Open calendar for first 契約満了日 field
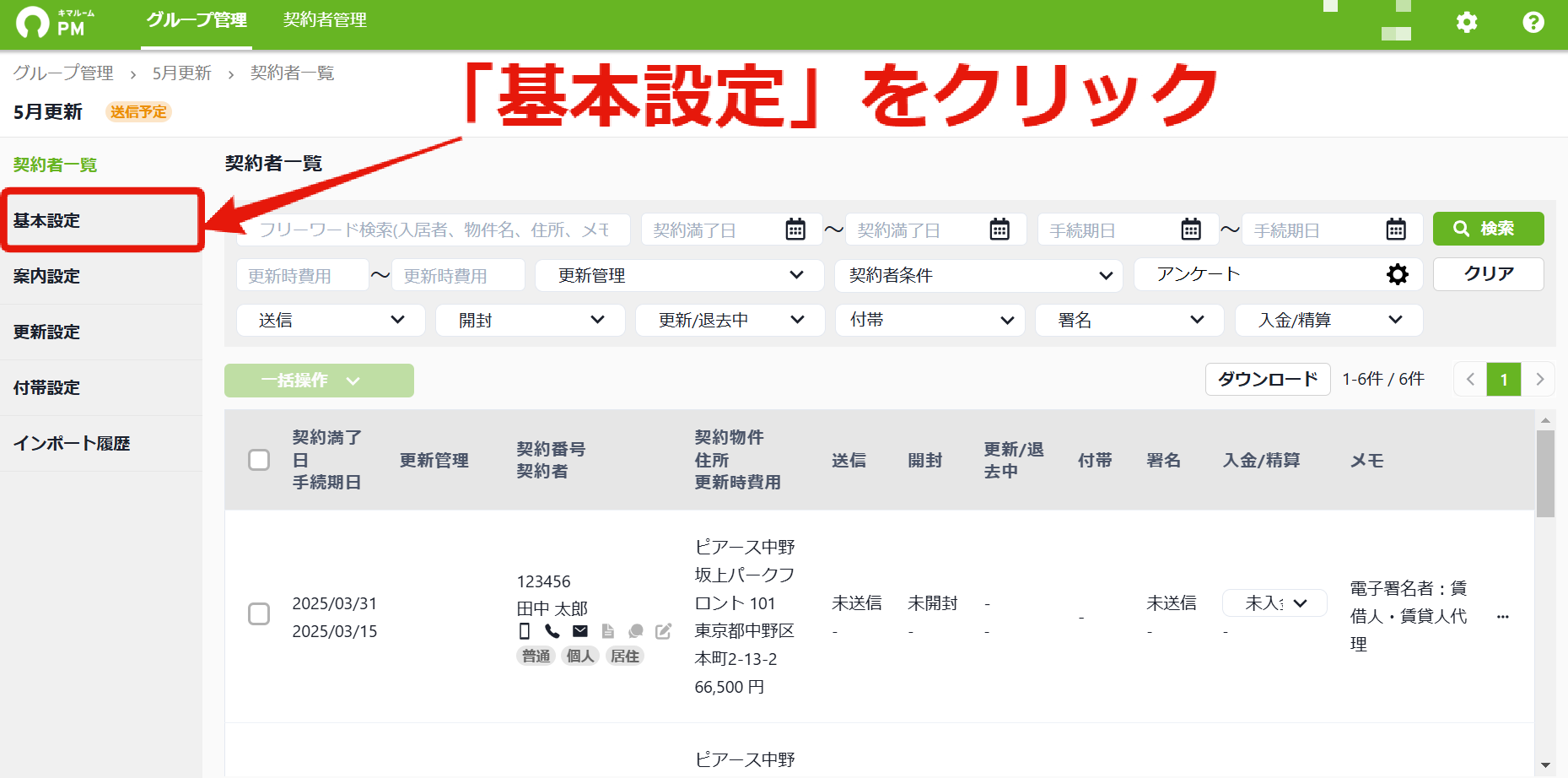1568x778 pixels. pos(795,230)
